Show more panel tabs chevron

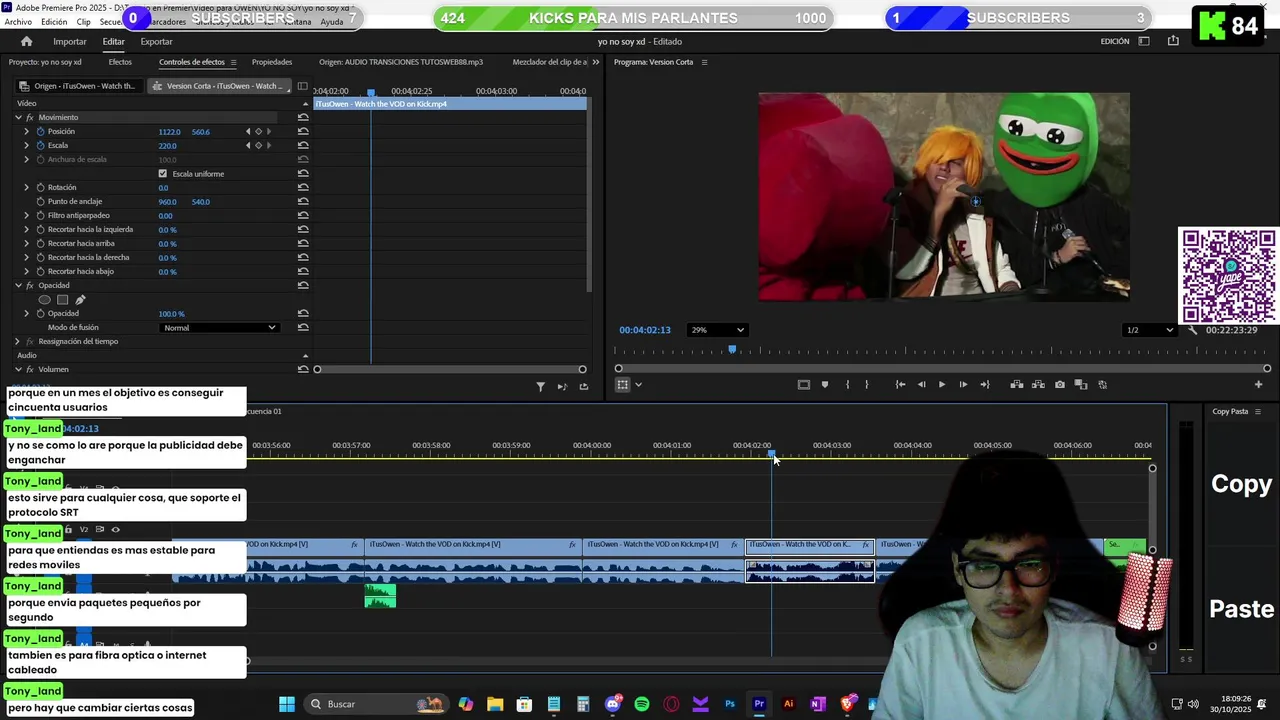coord(596,62)
